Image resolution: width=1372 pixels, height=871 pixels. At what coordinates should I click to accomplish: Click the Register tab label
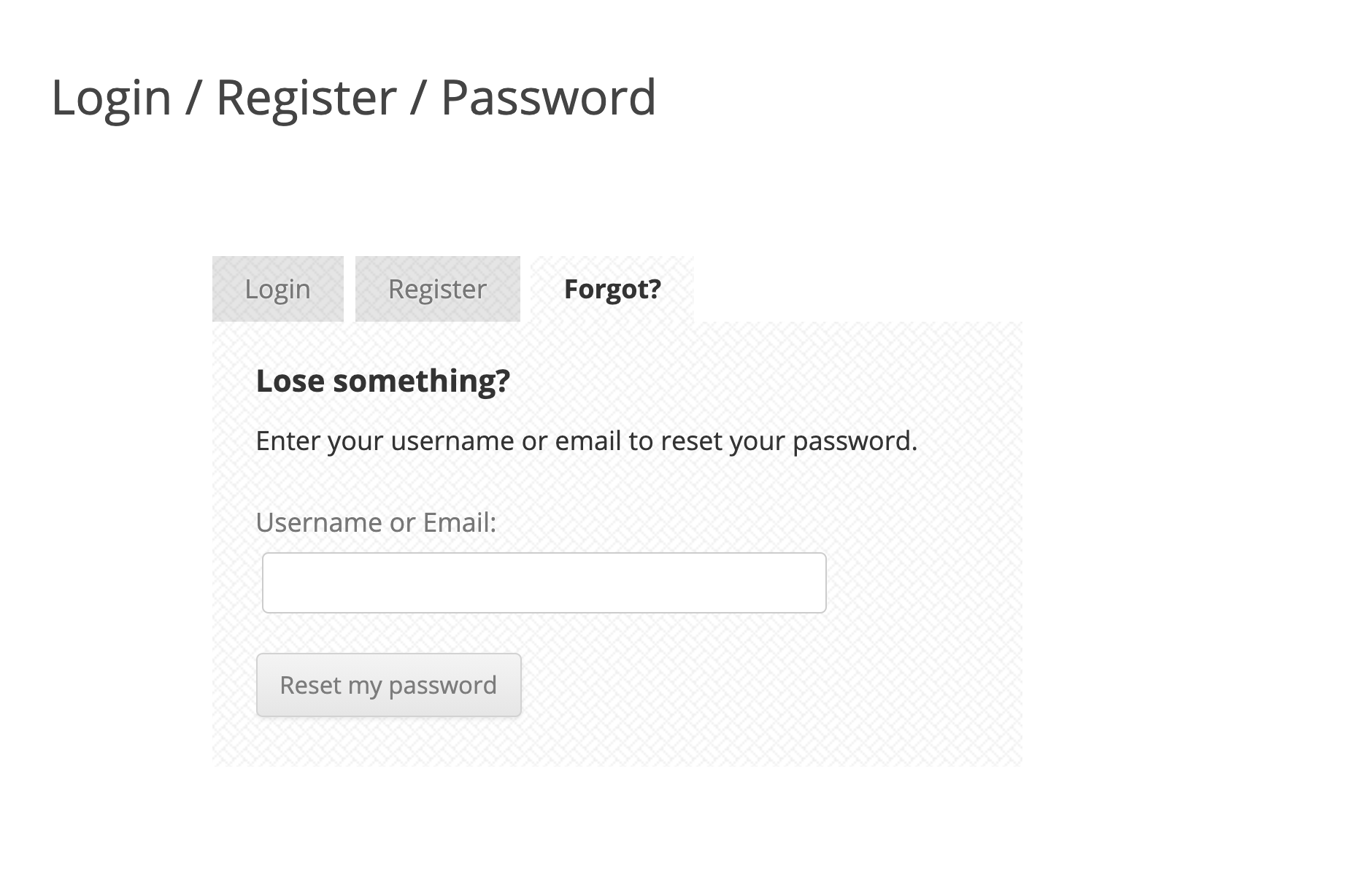tap(436, 289)
